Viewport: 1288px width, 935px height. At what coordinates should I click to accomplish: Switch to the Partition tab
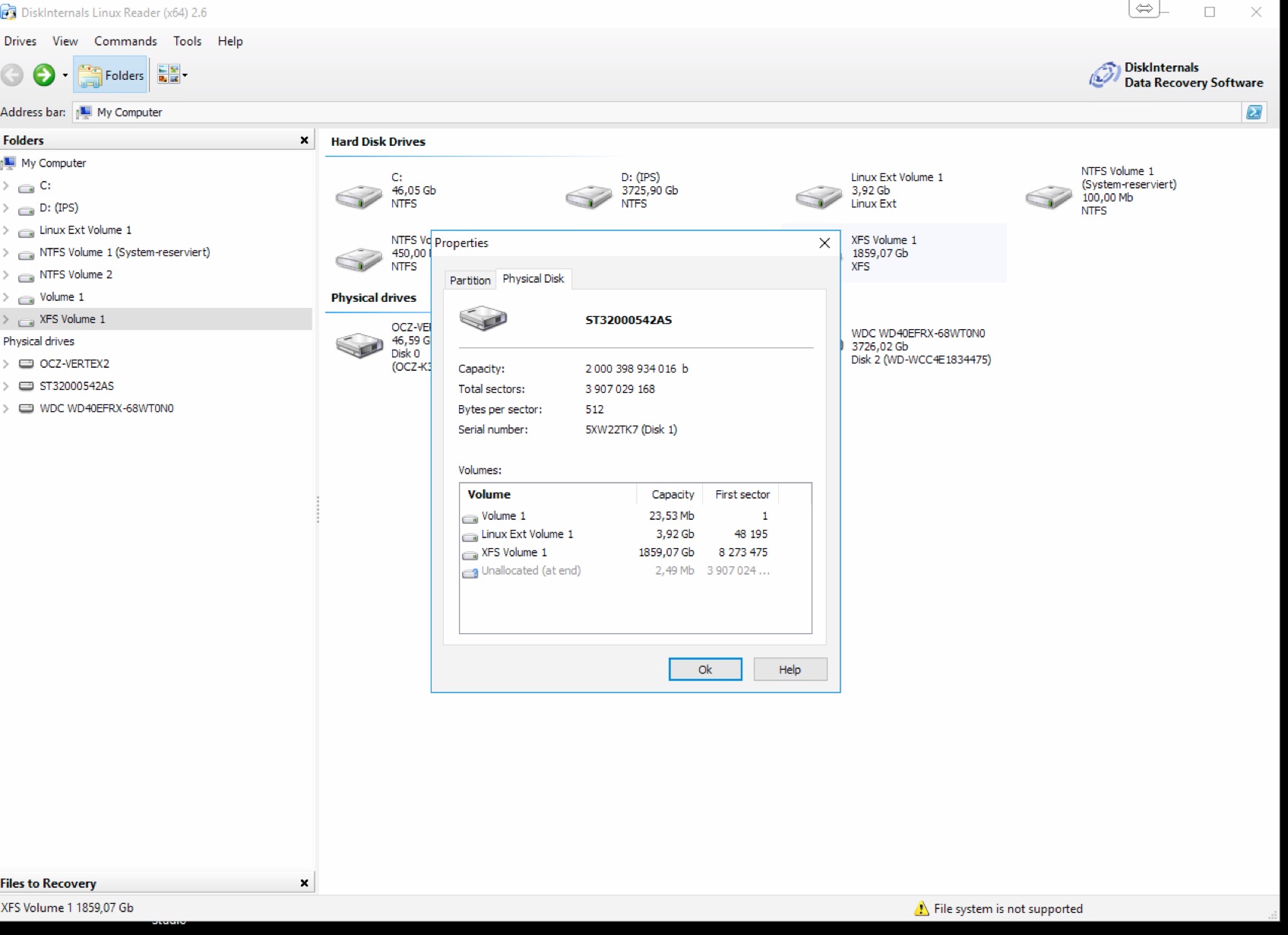click(470, 280)
